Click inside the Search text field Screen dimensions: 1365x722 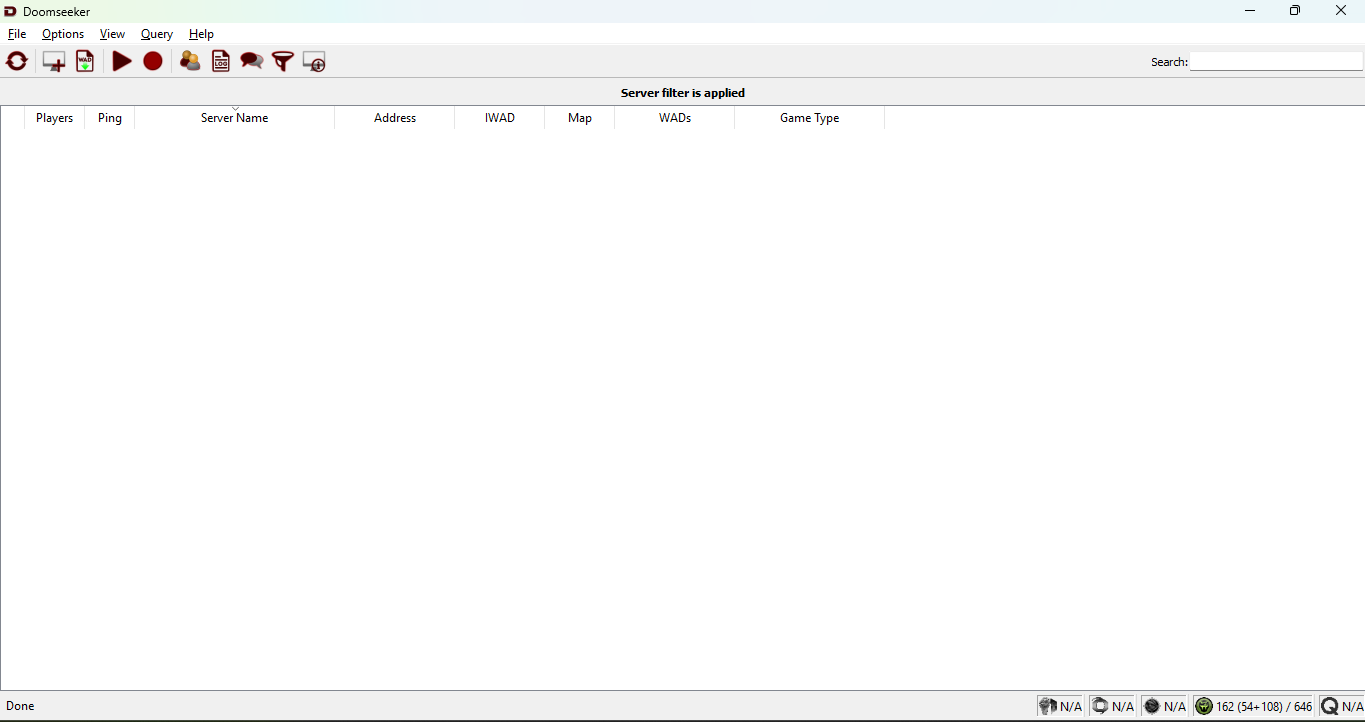click(x=1276, y=62)
